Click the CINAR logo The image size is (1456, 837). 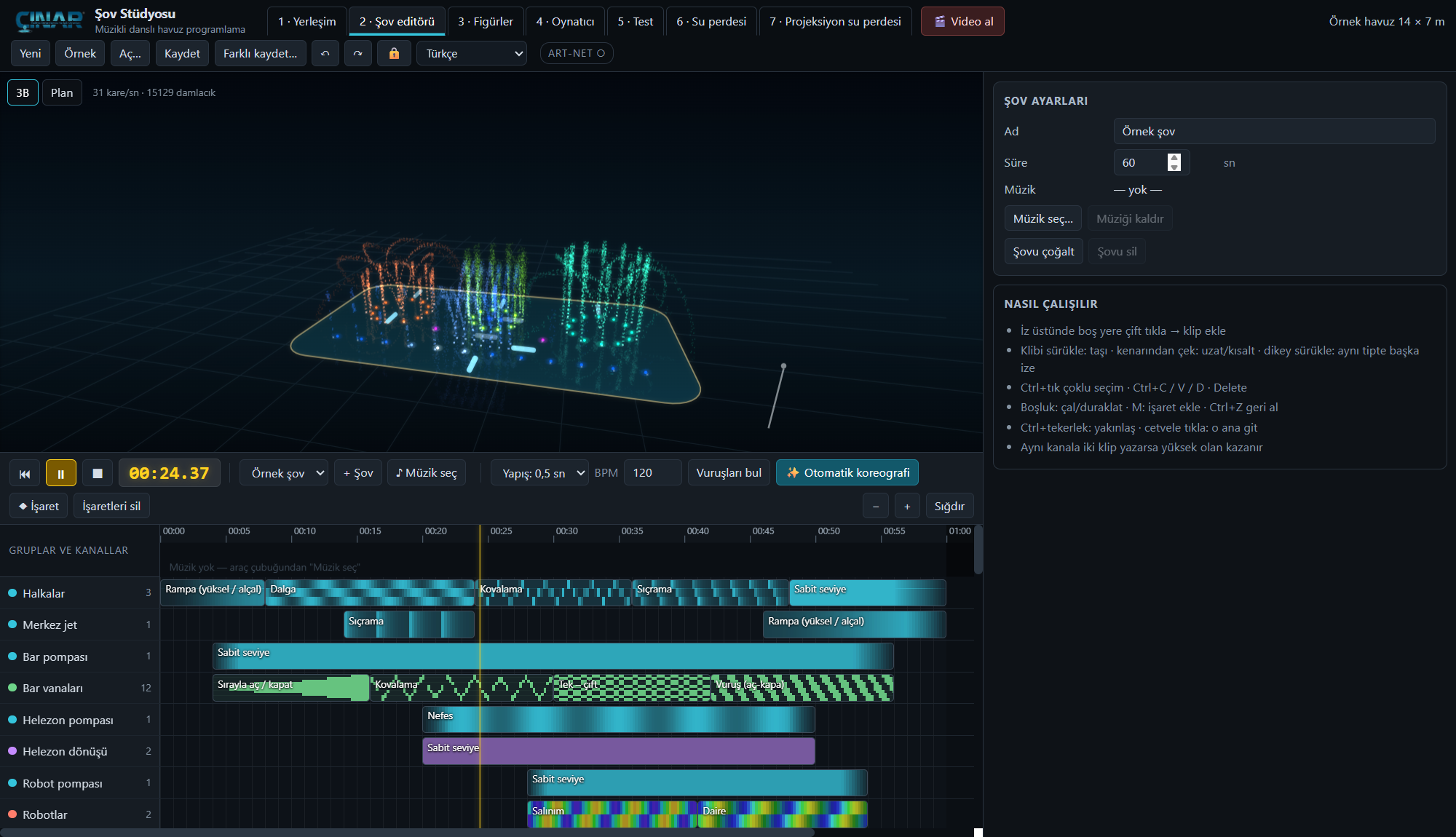(x=50, y=20)
